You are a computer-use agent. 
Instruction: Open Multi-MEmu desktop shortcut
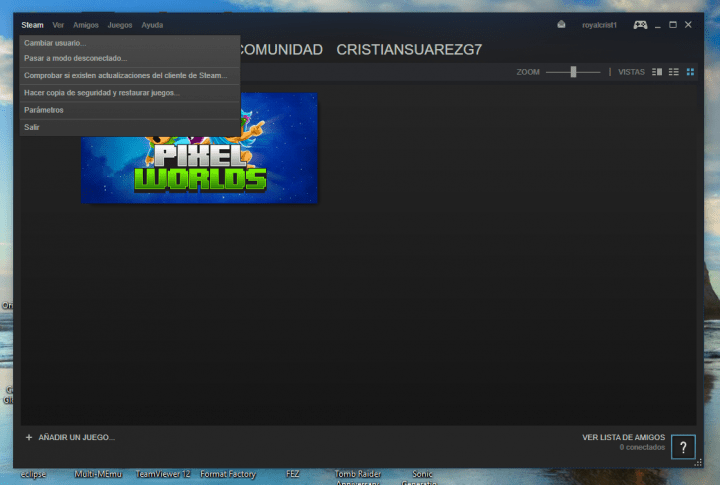pyautogui.click(x=98, y=474)
